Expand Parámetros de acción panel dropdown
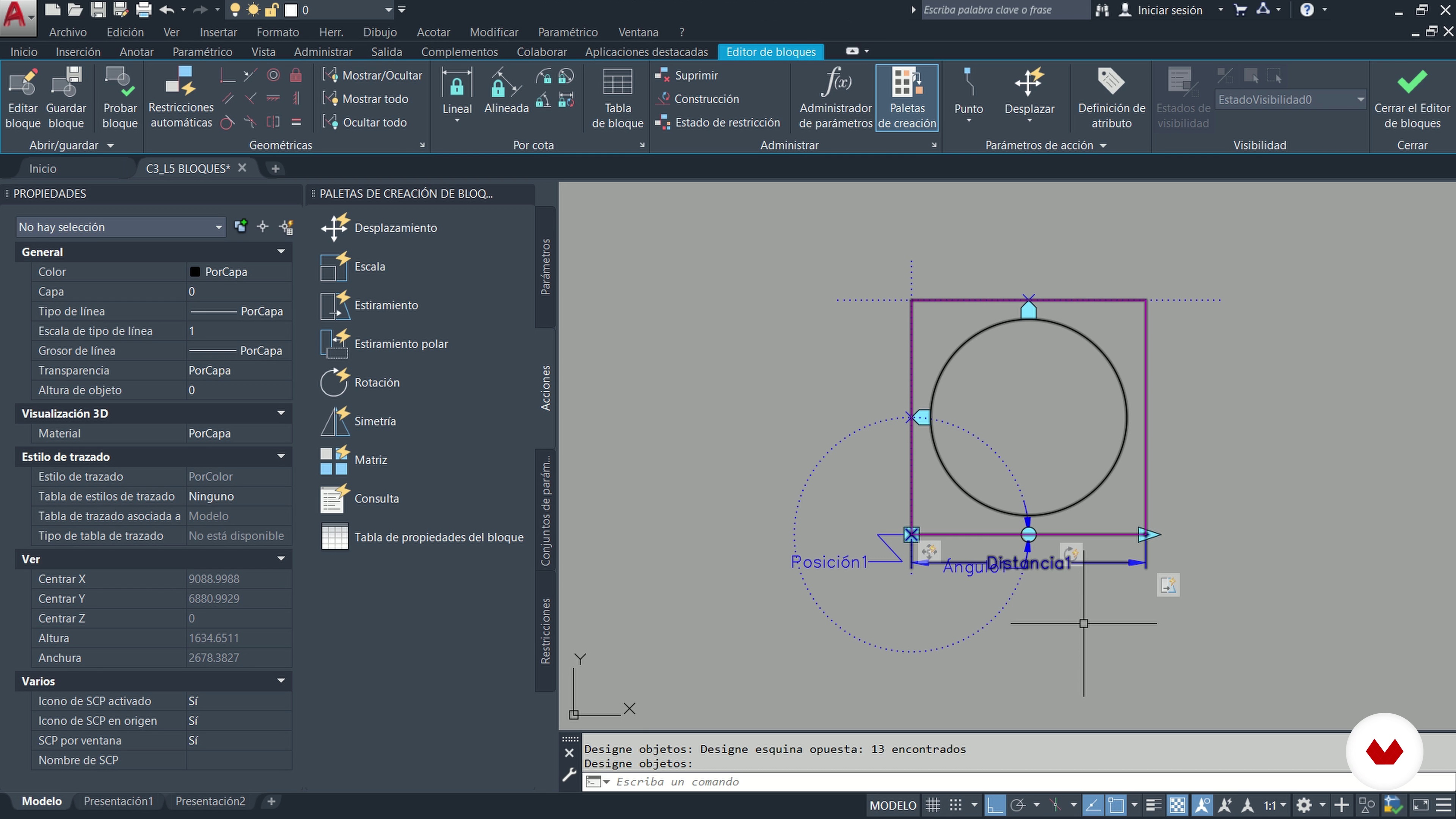The height and width of the screenshot is (819, 1456). click(x=1103, y=146)
